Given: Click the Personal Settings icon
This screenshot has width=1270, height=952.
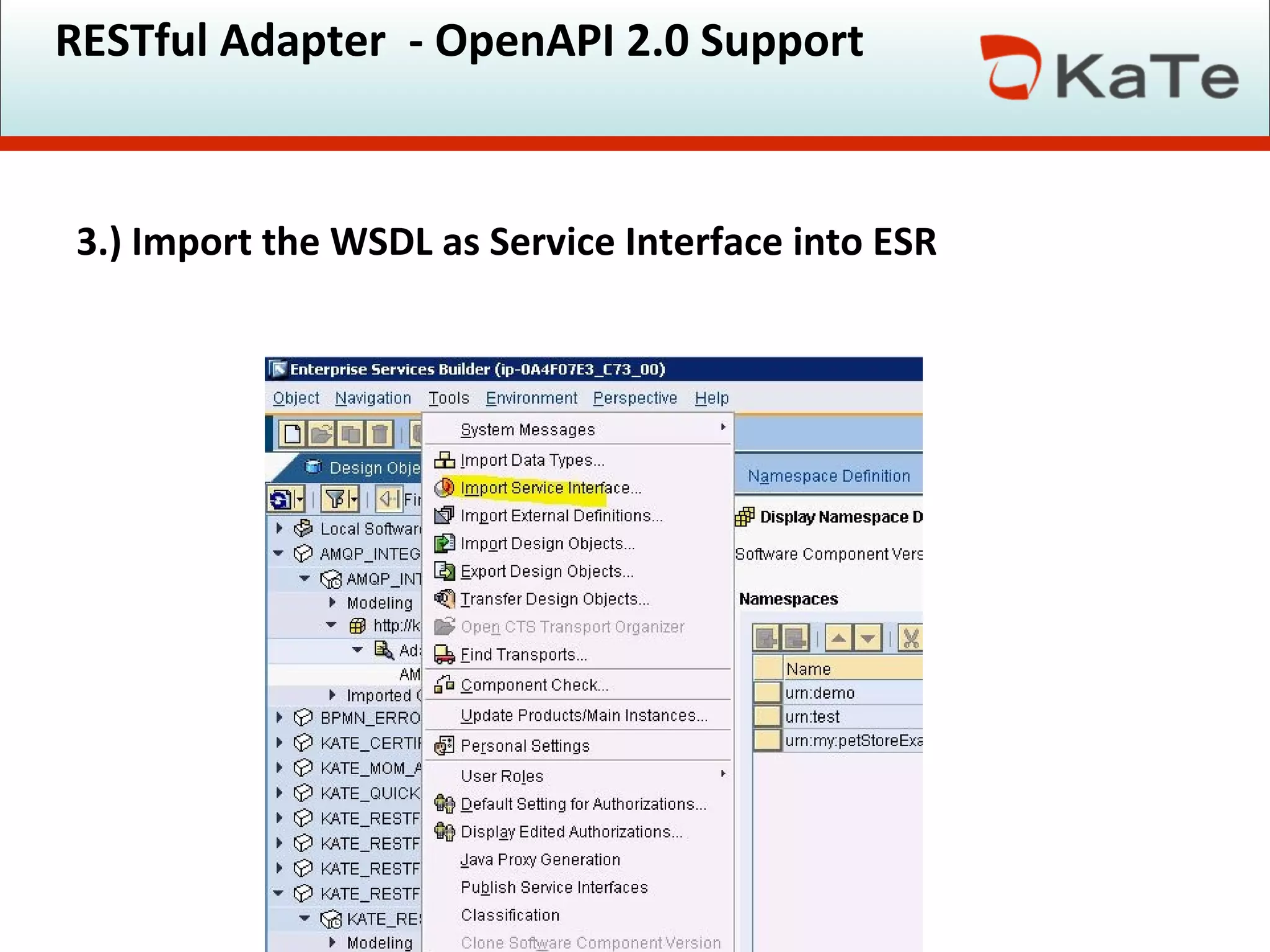Looking at the screenshot, I should [445, 745].
